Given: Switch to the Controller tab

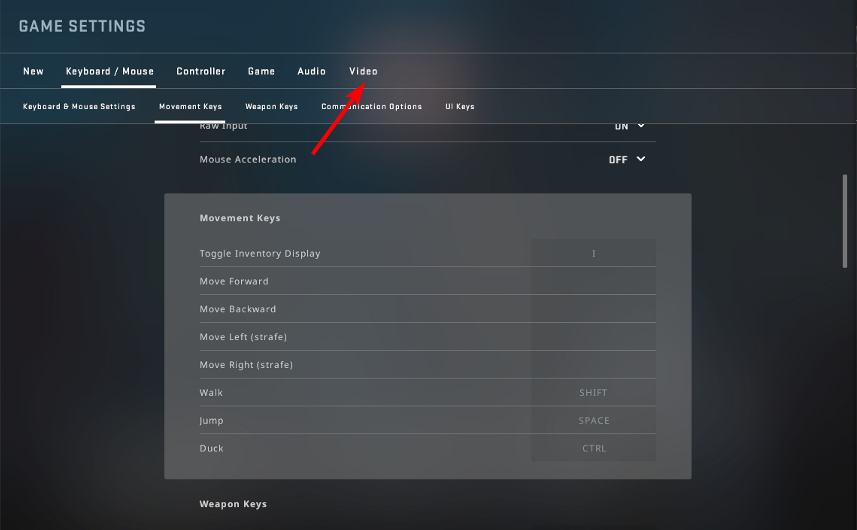Looking at the screenshot, I should (x=201, y=71).
